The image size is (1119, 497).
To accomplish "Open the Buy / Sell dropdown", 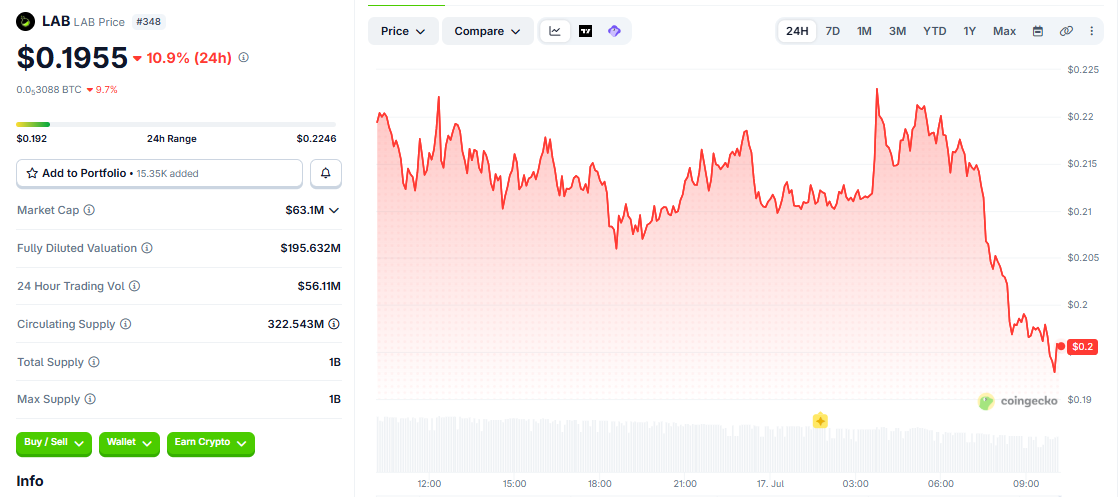I will pos(54,443).
